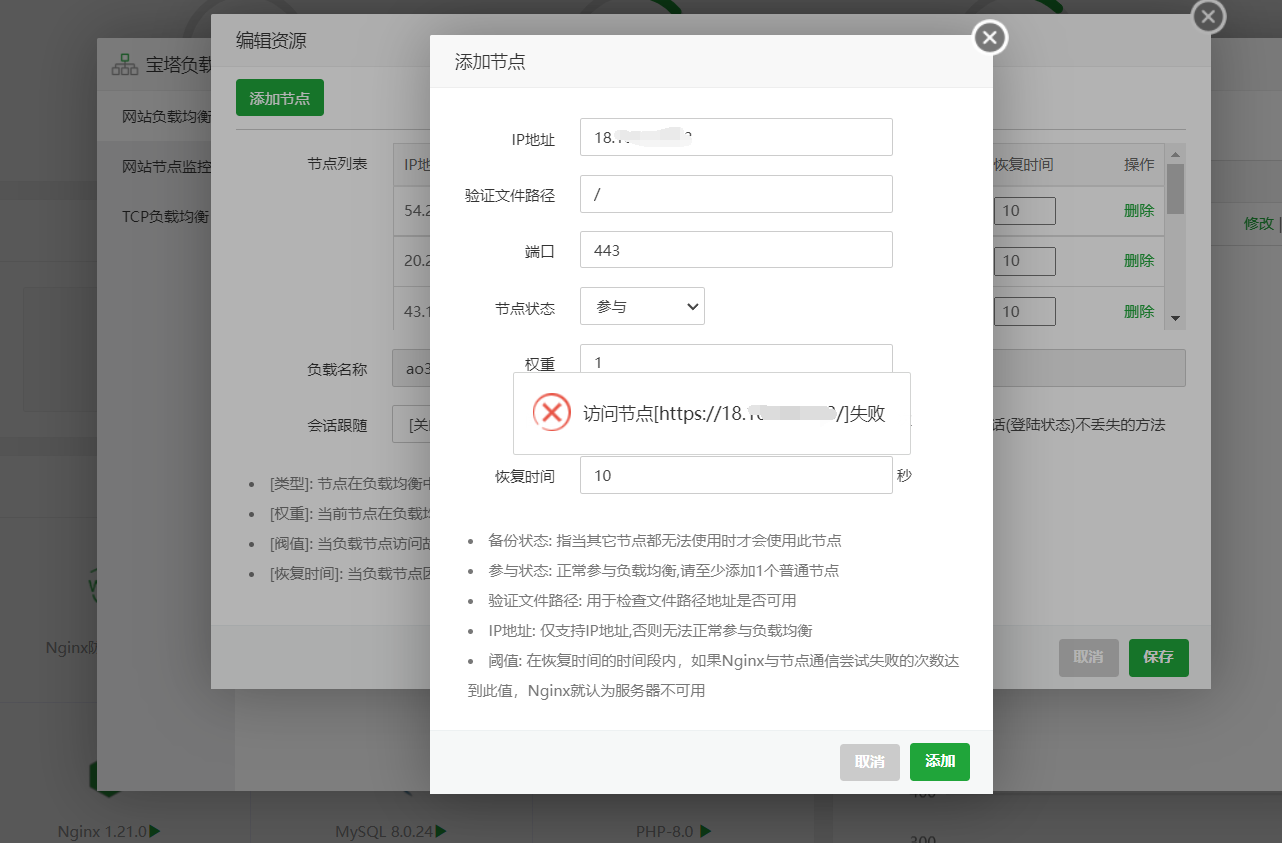Image resolution: width=1282 pixels, height=843 pixels.
Task: Click node list scrollbar down arrow
Action: [1176, 318]
